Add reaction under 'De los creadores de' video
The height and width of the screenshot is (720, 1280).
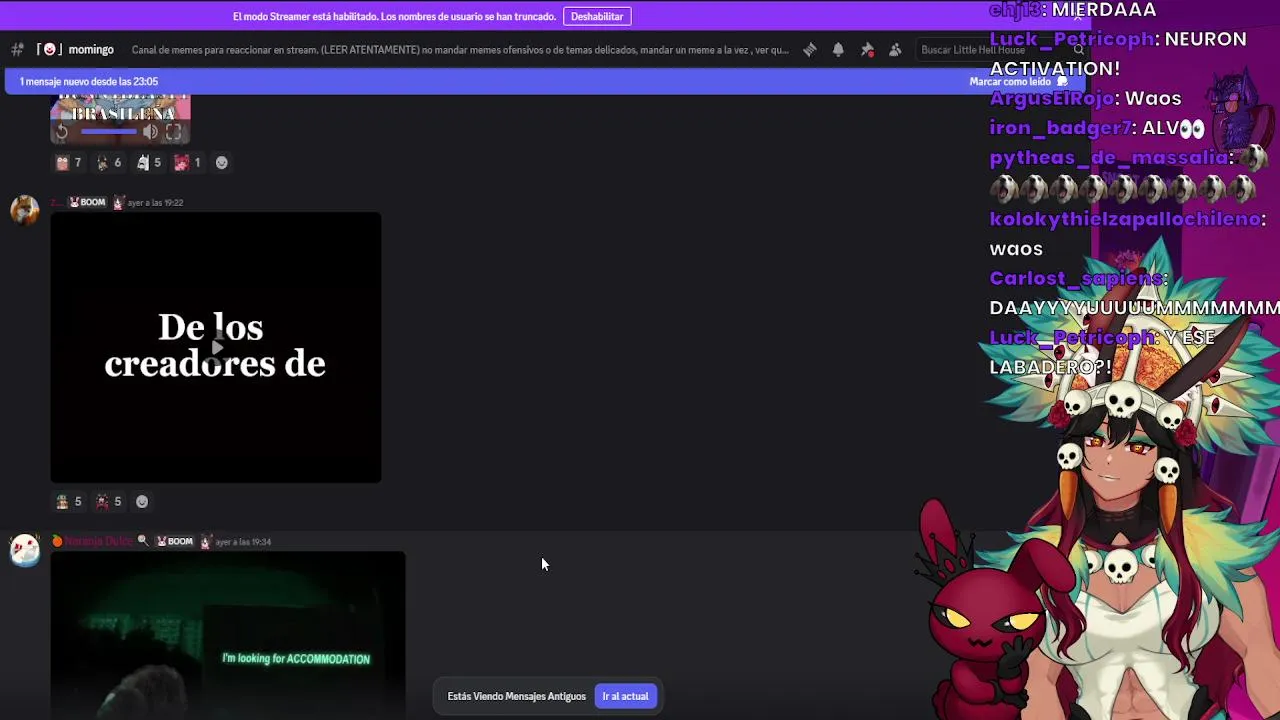142,501
